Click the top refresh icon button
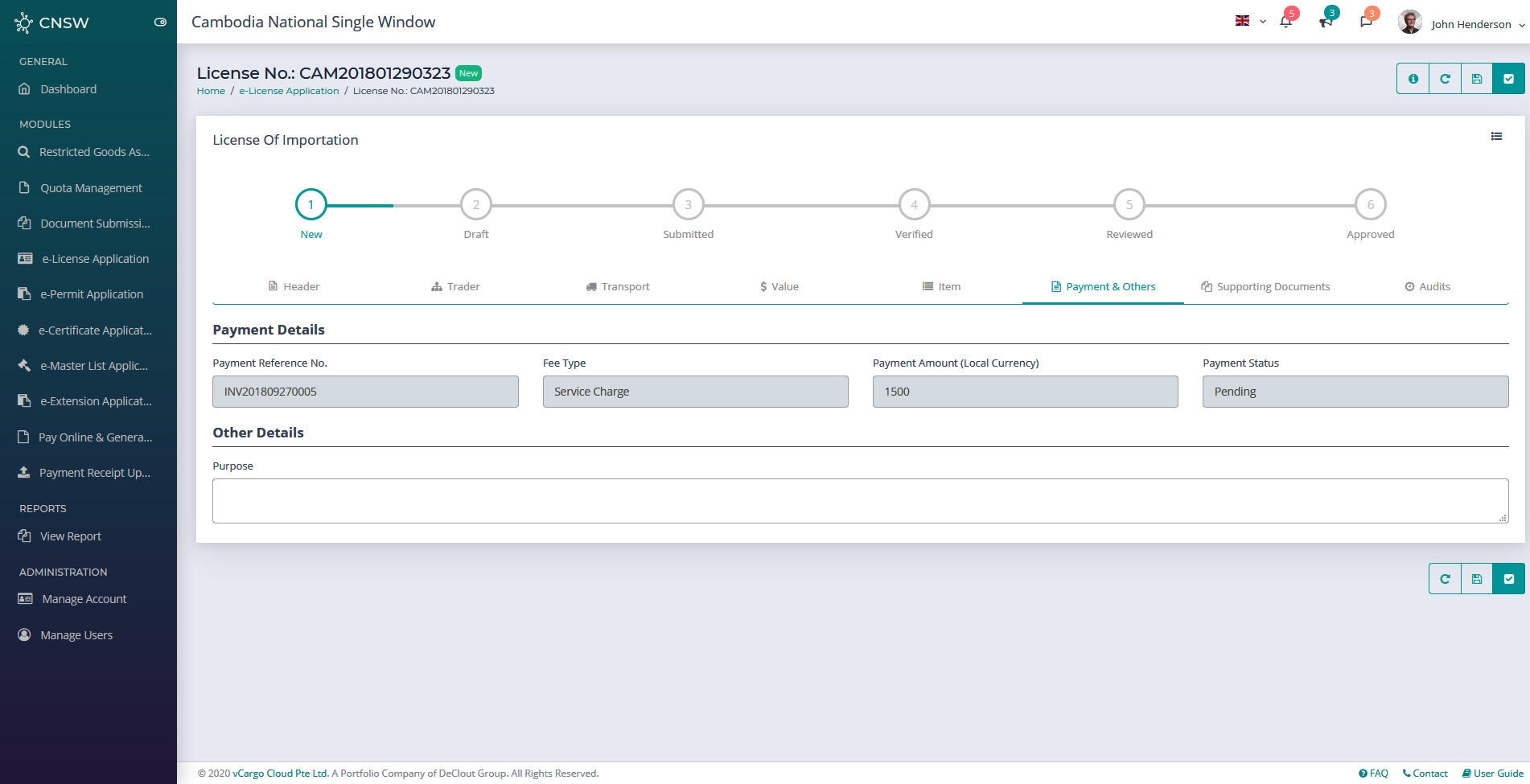The width and height of the screenshot is (1530, 784). tap(1445, 79)
